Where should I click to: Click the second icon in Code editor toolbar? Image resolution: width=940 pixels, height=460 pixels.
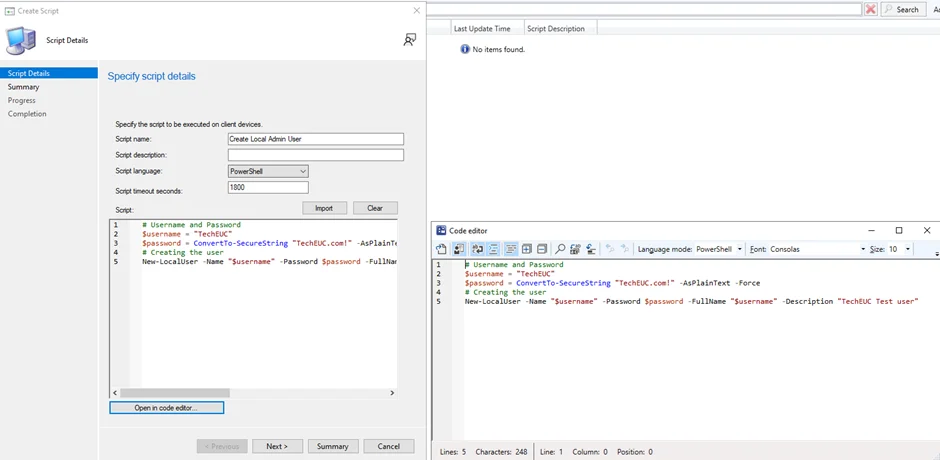[459, 249]
